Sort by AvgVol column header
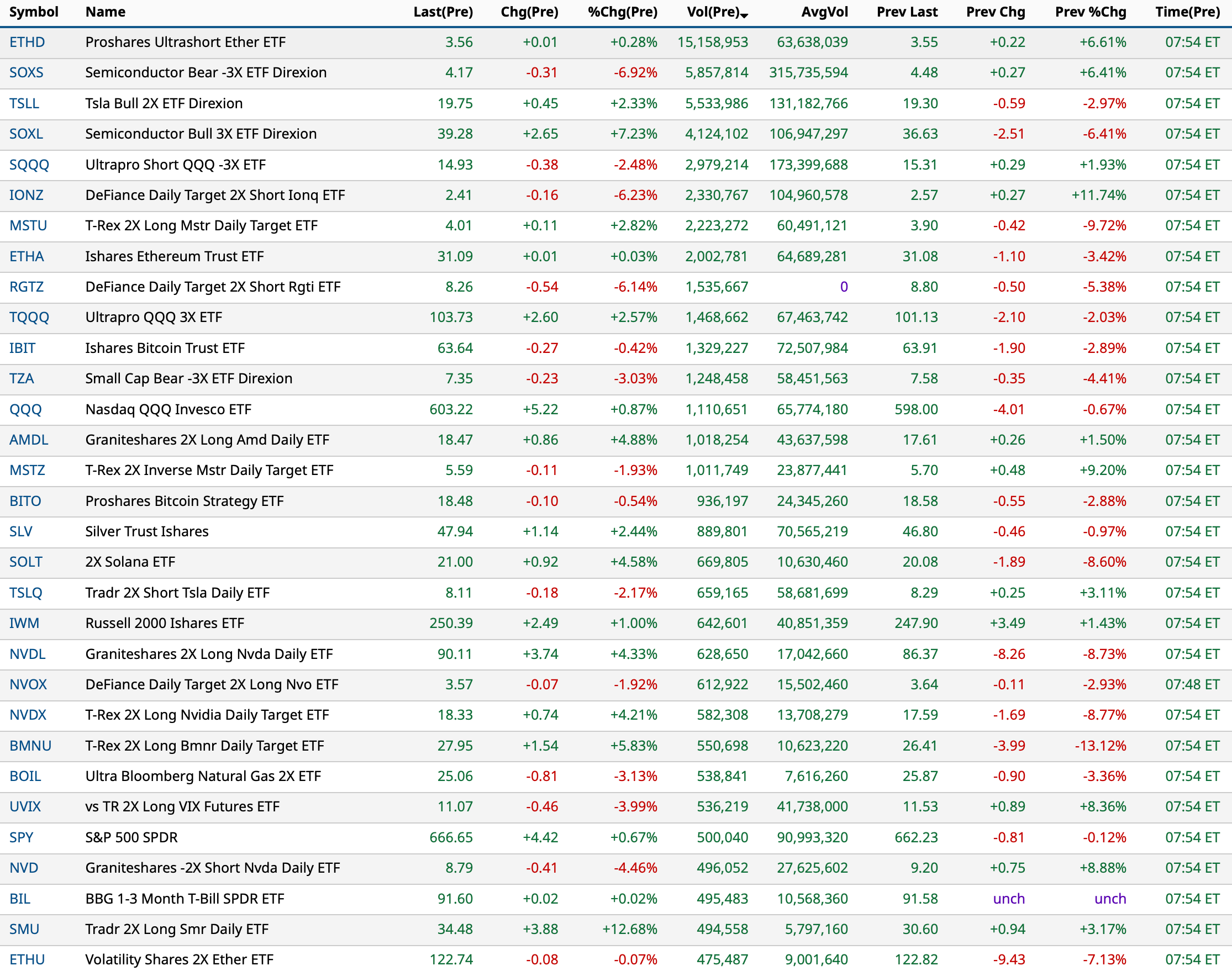 coord(824,12)
